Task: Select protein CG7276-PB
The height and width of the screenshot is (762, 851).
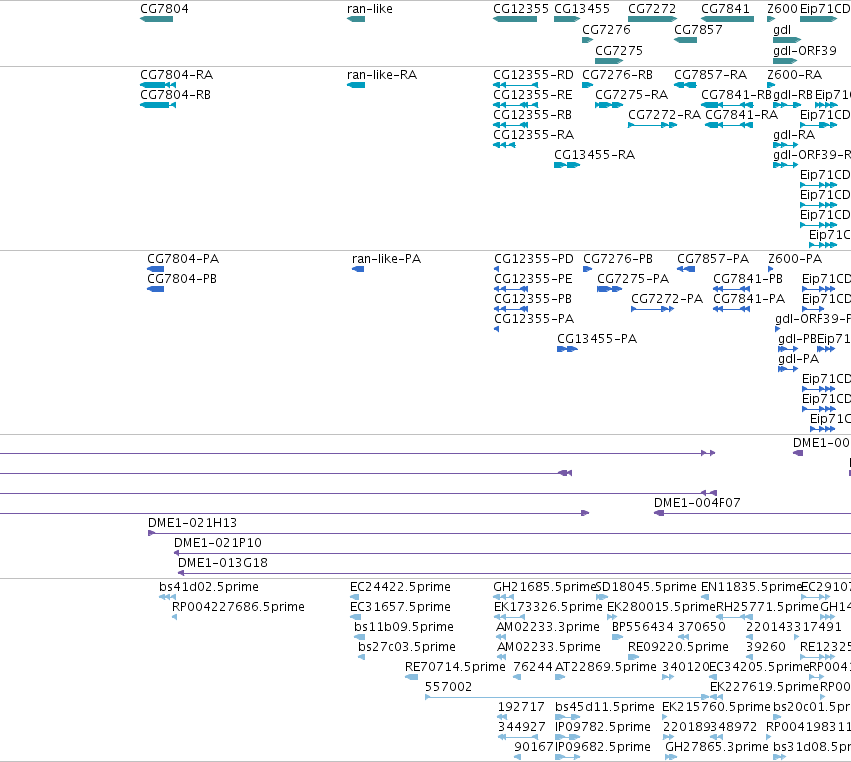Action: pos(618,259)
